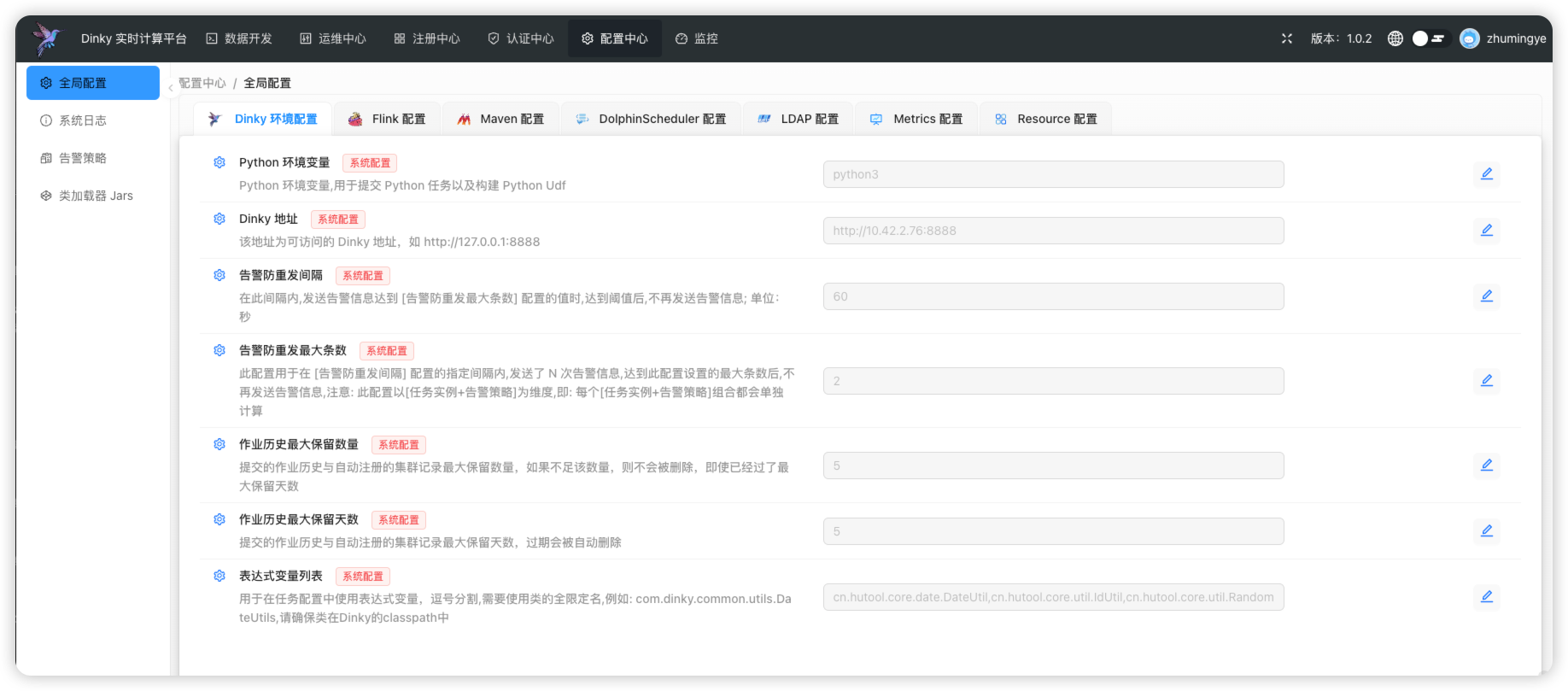Viewport: 1568px width, 691px height.
Task: Click the 全局配置 breadcrumb
Action: pos(267,83)
